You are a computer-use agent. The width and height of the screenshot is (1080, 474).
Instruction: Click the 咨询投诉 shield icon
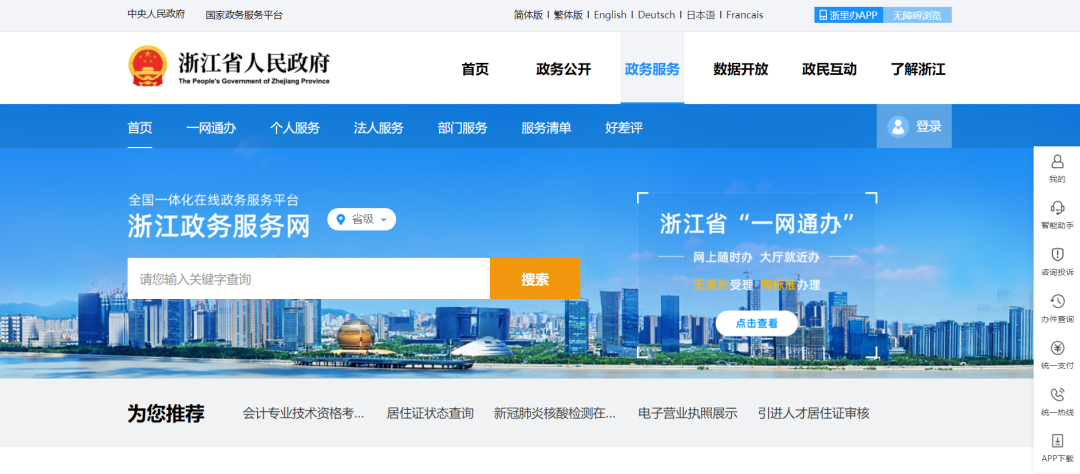(1057, 255)
